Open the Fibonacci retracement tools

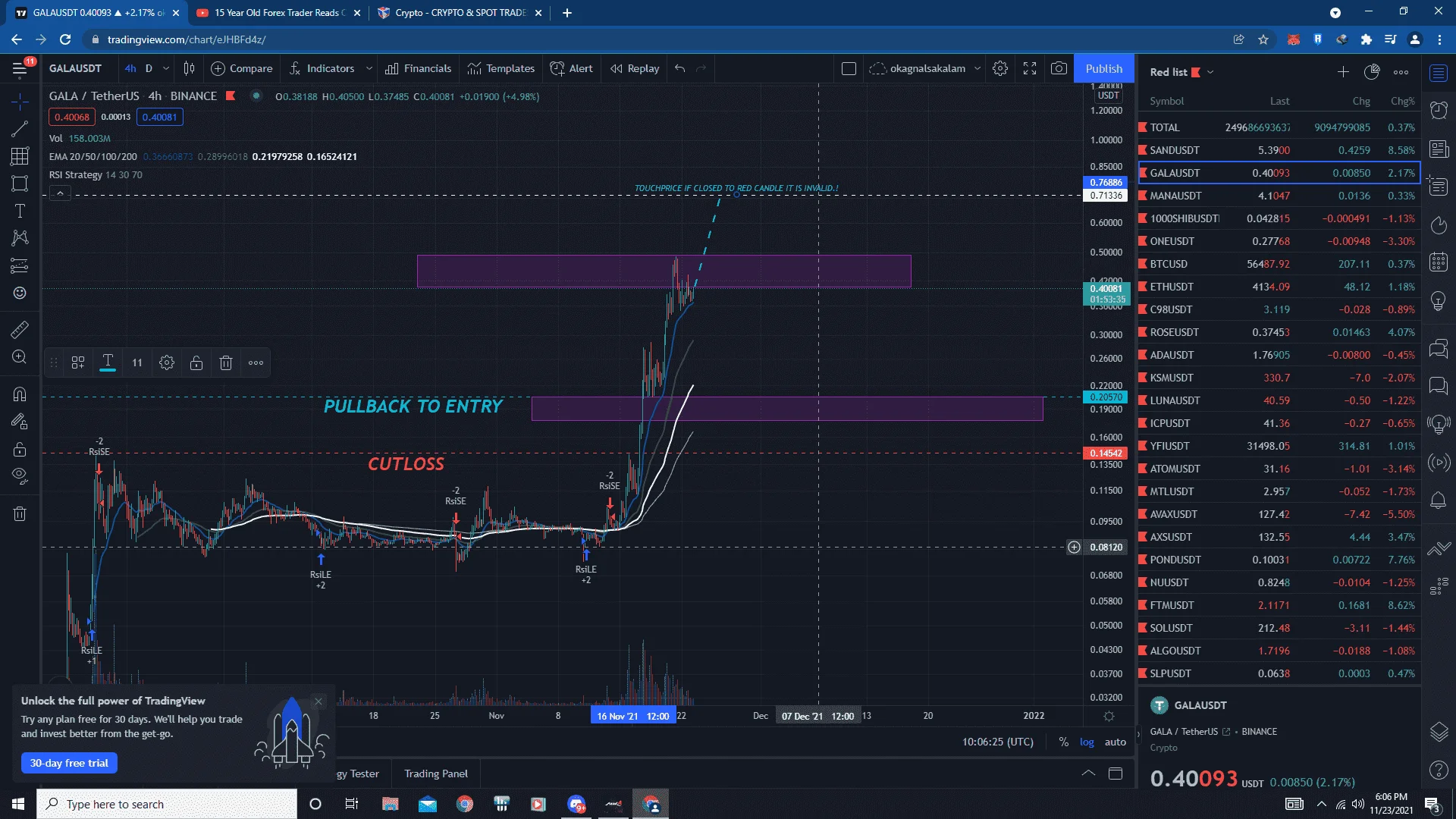pos(20,156)
